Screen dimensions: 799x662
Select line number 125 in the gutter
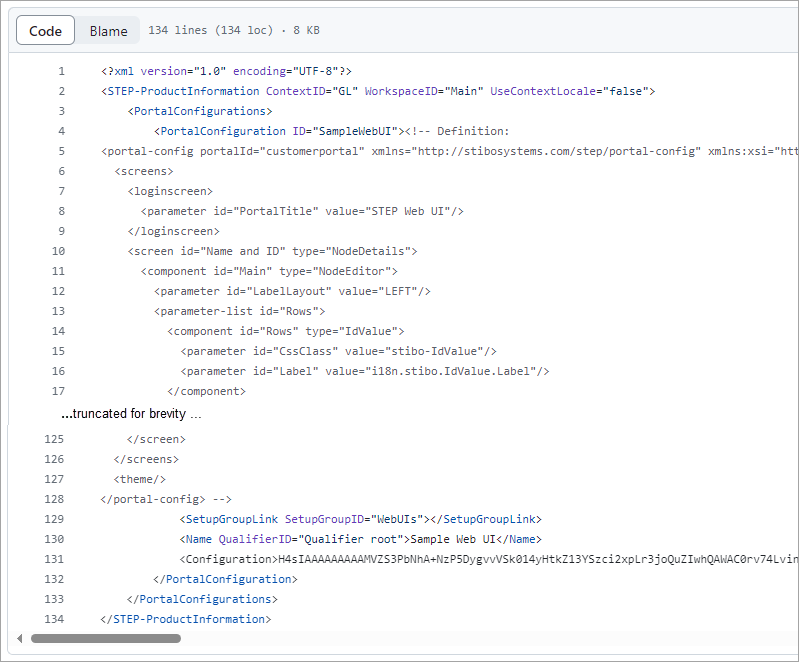pyautogui.click(x=54, y=439)
